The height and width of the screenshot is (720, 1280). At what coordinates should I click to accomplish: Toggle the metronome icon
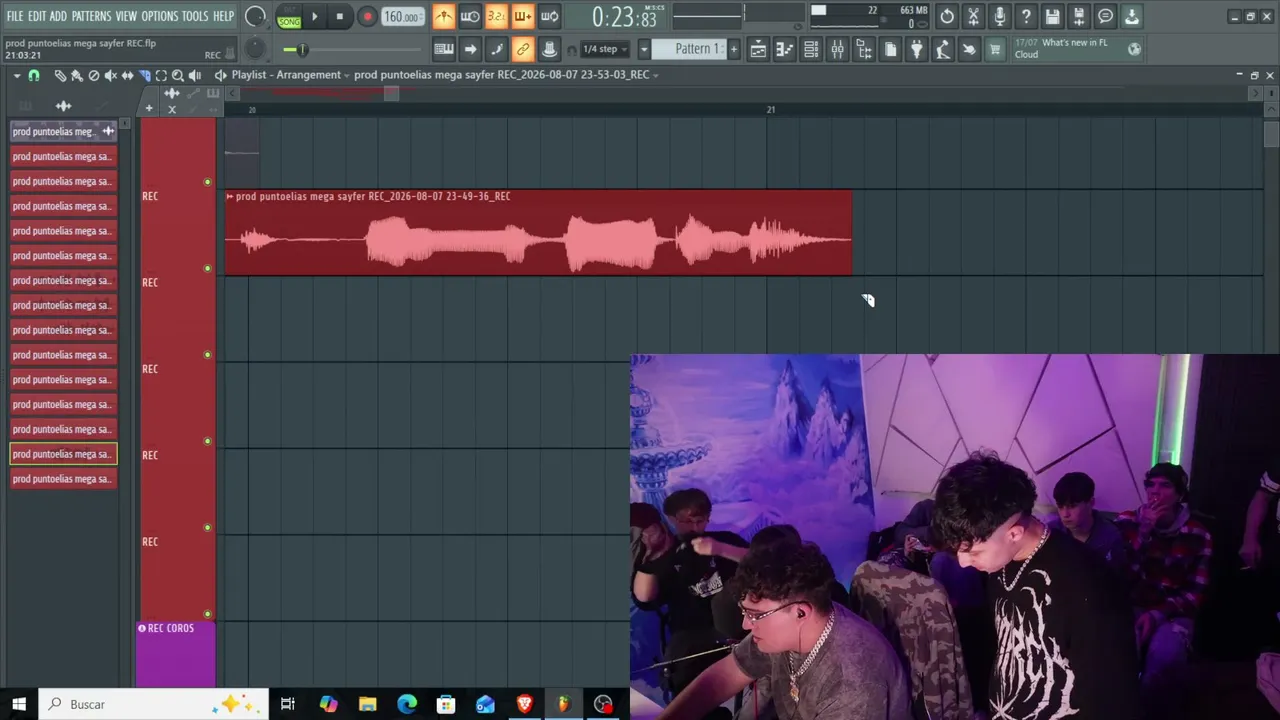443,17
